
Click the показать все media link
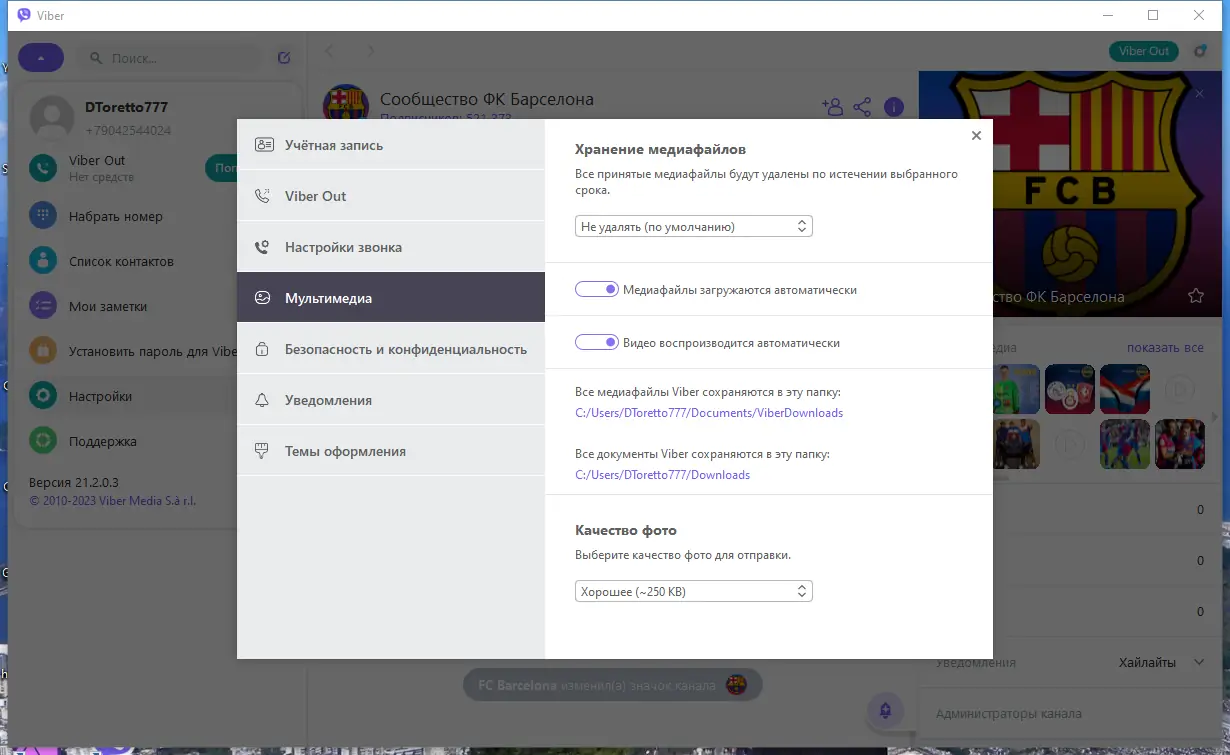(1165, 348)
